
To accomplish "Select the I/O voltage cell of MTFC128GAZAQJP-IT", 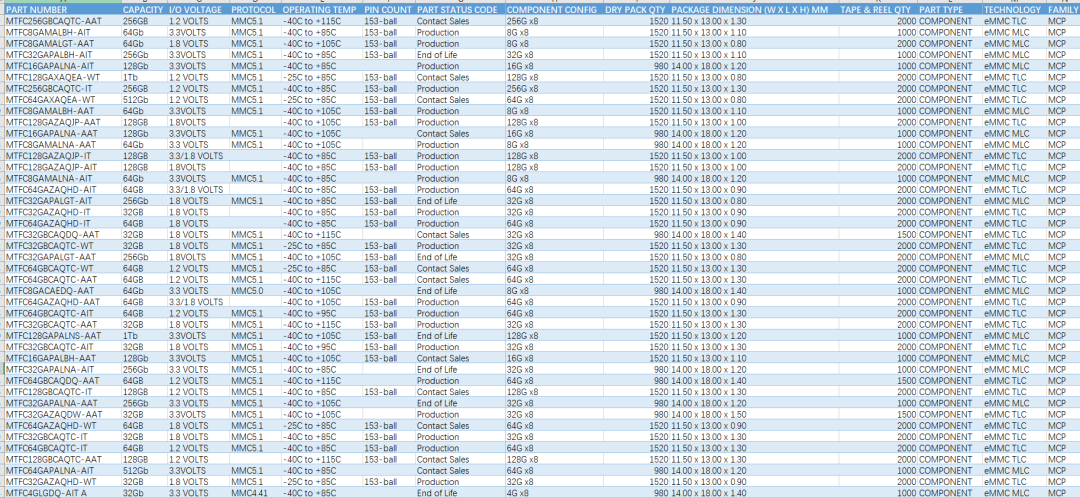I will coord(198,156).
